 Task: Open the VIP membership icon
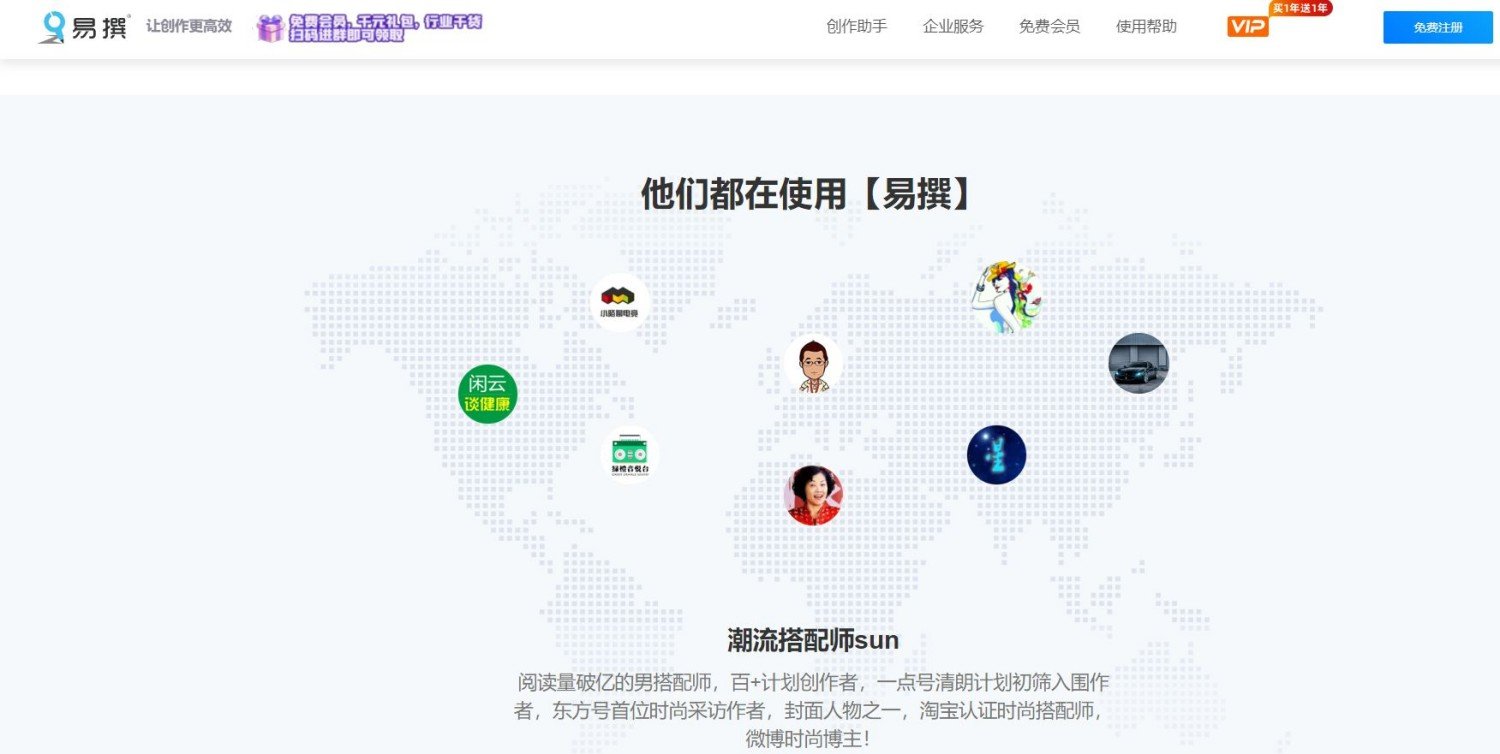1246,27
